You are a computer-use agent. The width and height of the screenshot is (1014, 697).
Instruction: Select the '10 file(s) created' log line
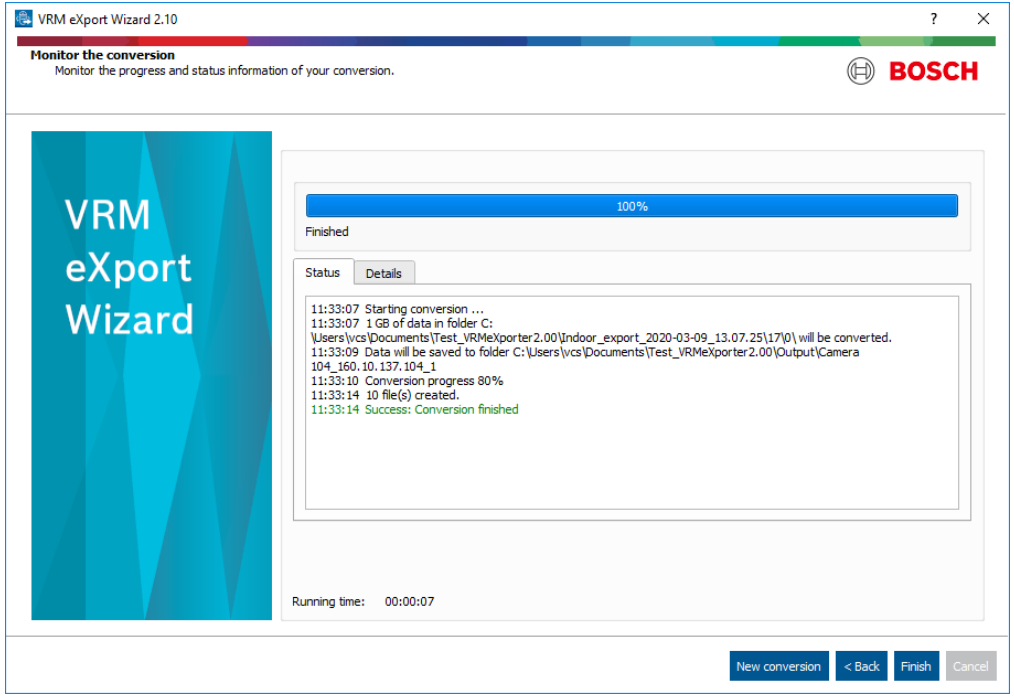411,395
